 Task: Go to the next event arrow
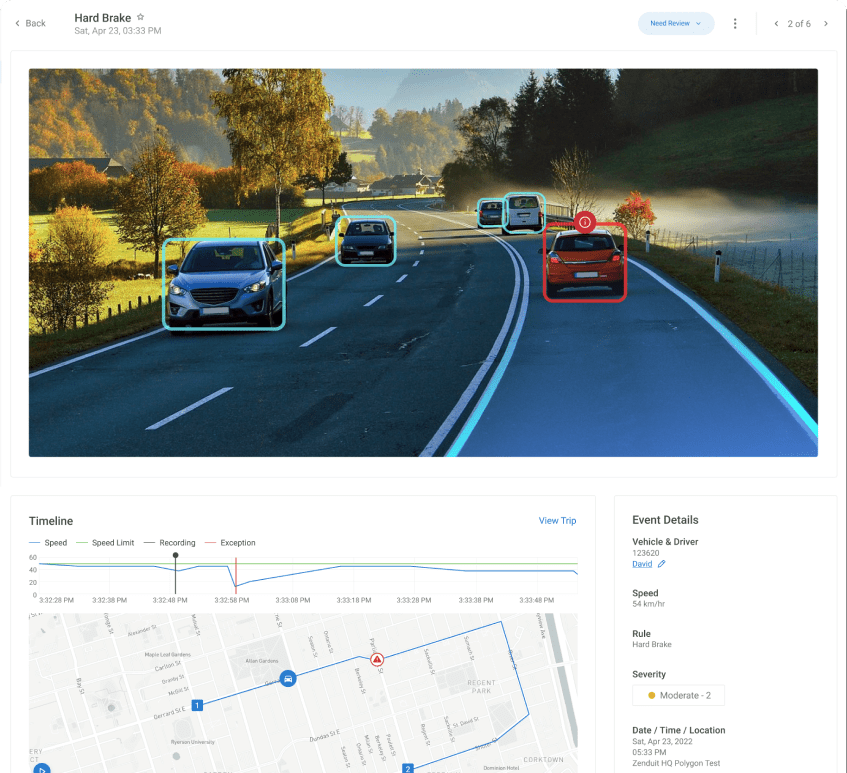[x=825, y=23]
